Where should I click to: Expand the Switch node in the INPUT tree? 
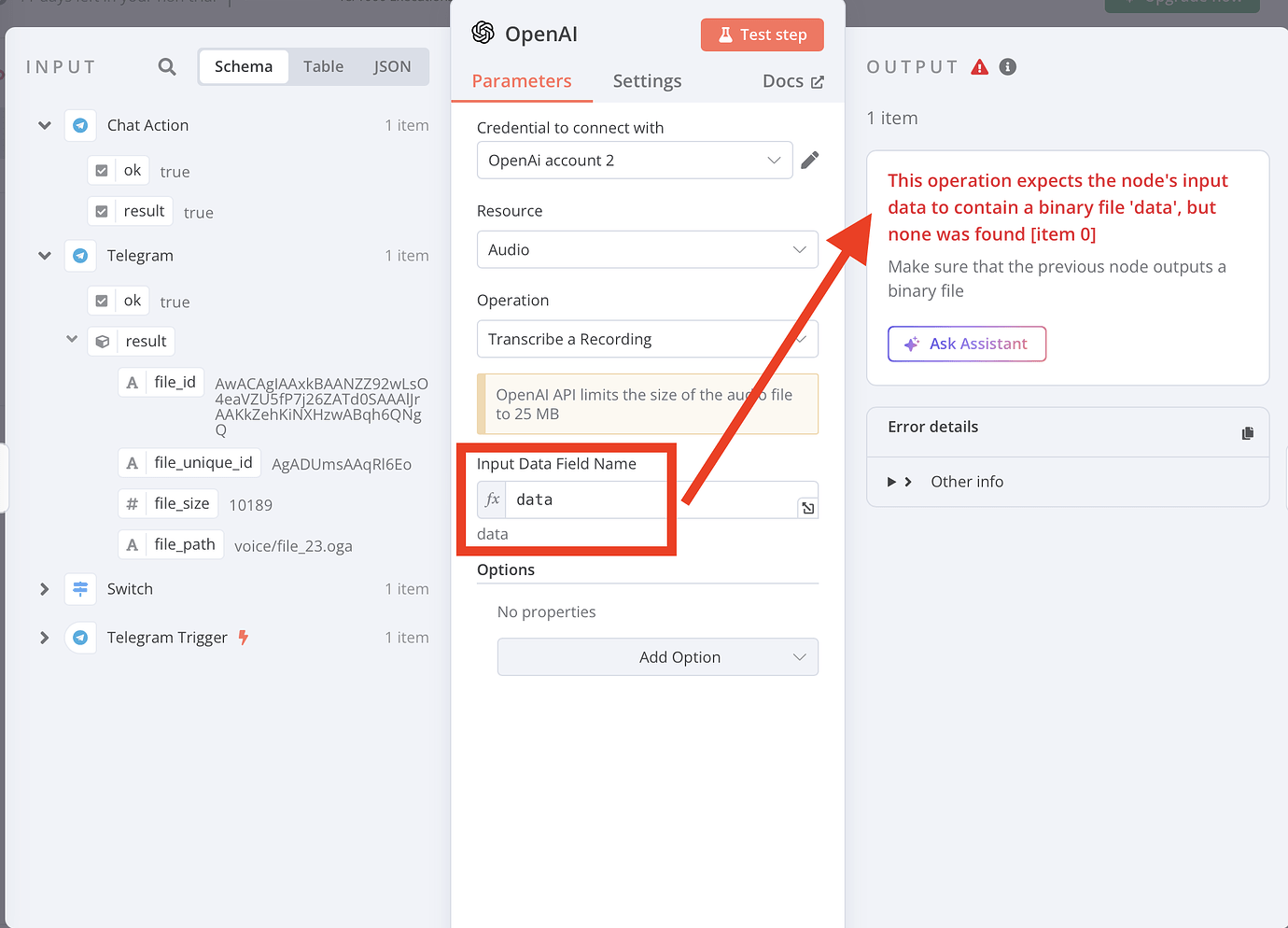(44, 589)
